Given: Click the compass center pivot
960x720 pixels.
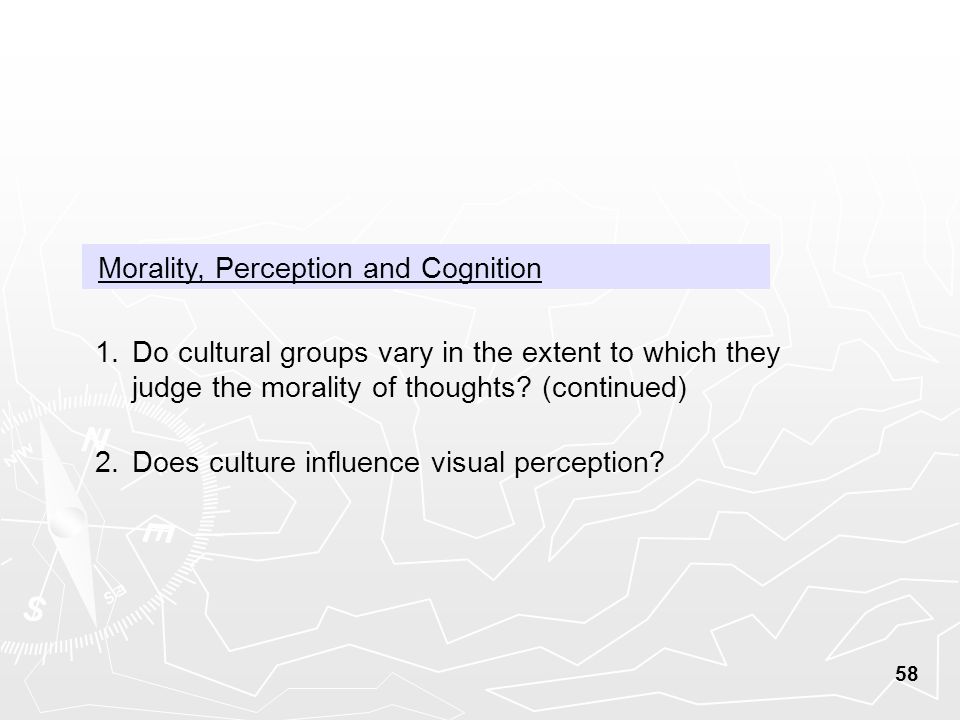Looking at the screenshot, I should pos(67,522).
